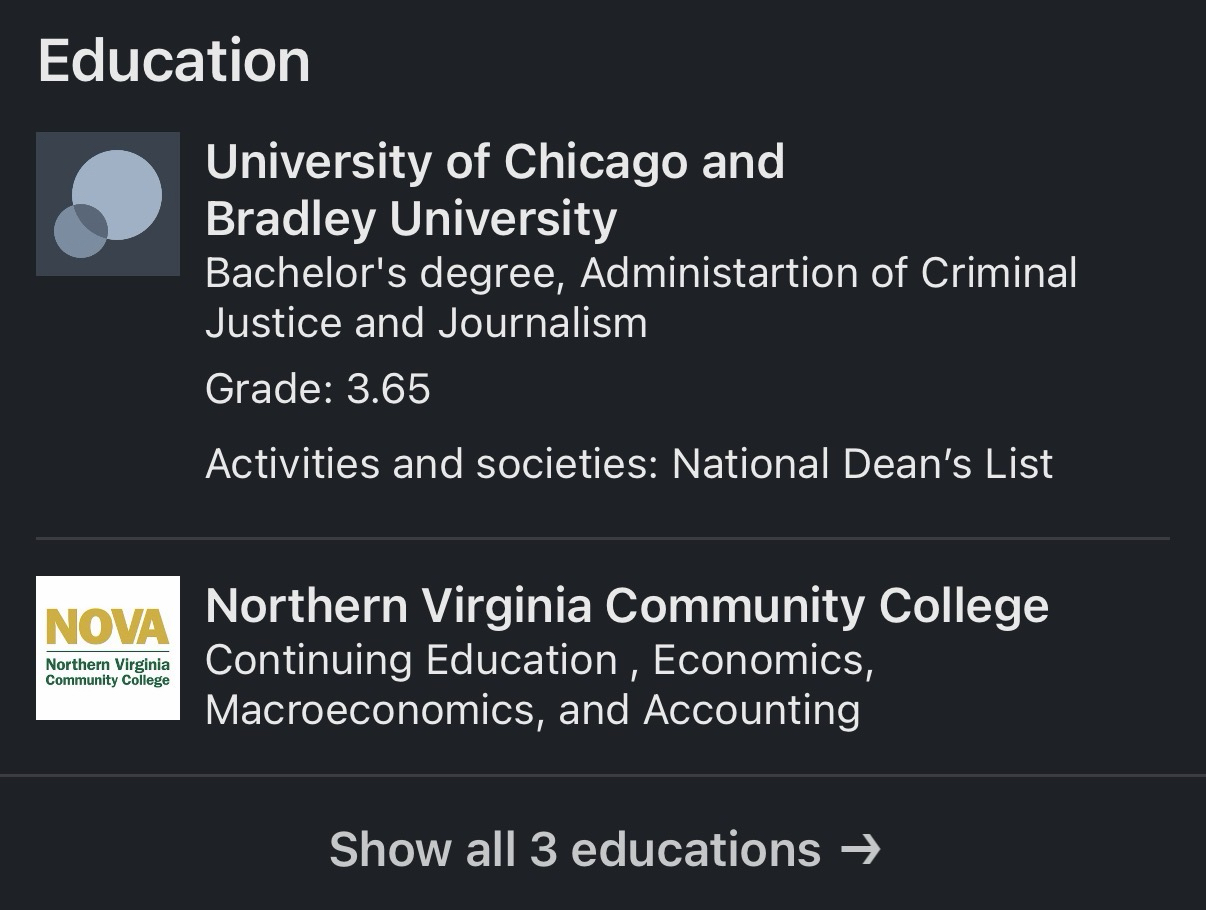Open the NOVA college logo
This screenshot has height=910, width=1206.
108,648
